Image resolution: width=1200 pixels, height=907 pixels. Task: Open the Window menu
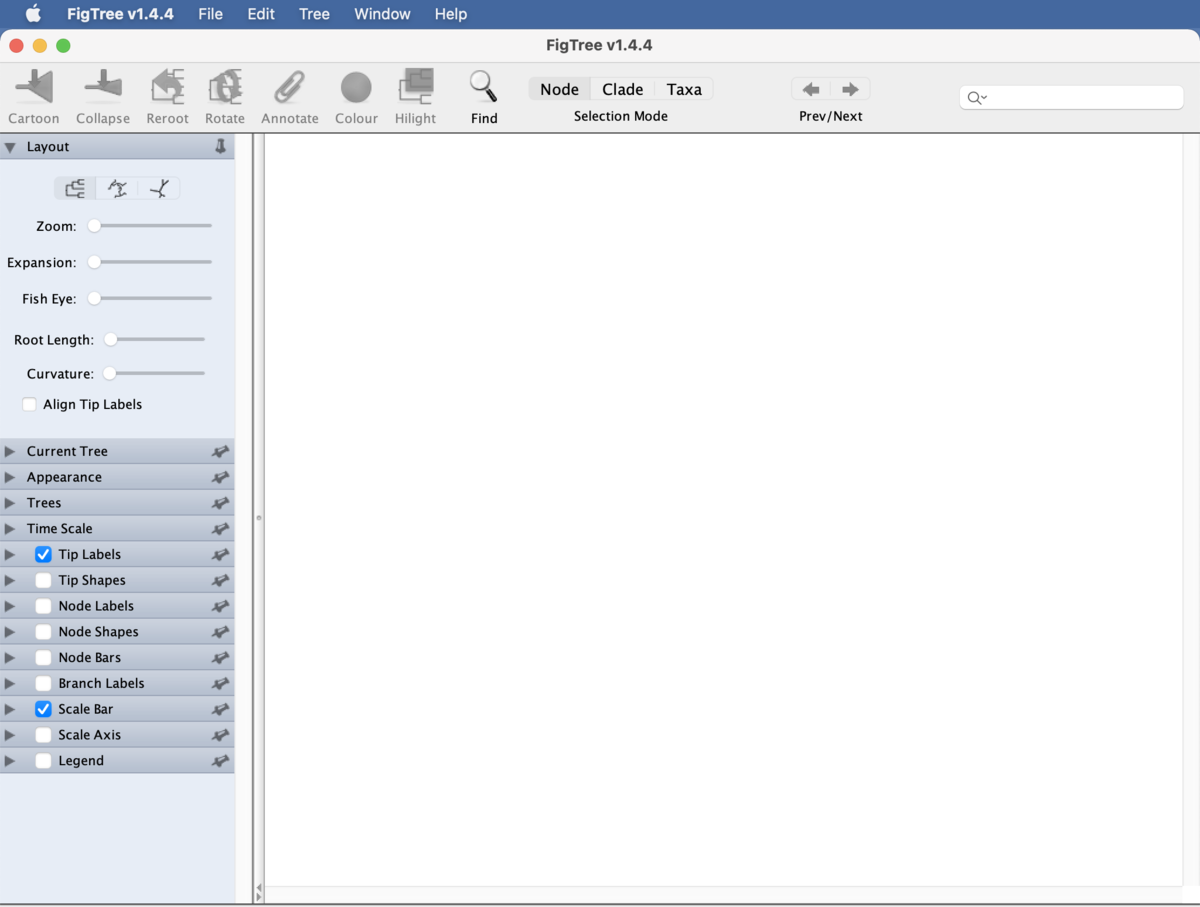[x=382, y=14]
